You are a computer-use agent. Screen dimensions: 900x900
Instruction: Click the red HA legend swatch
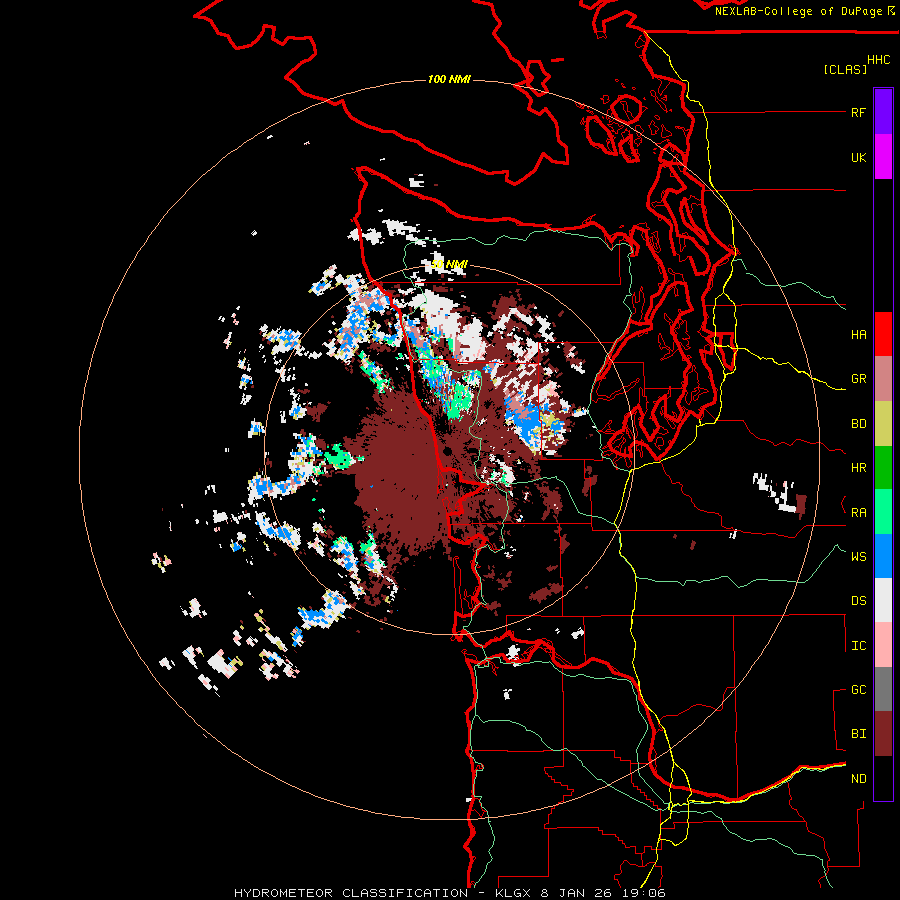[x=883, y=334]
